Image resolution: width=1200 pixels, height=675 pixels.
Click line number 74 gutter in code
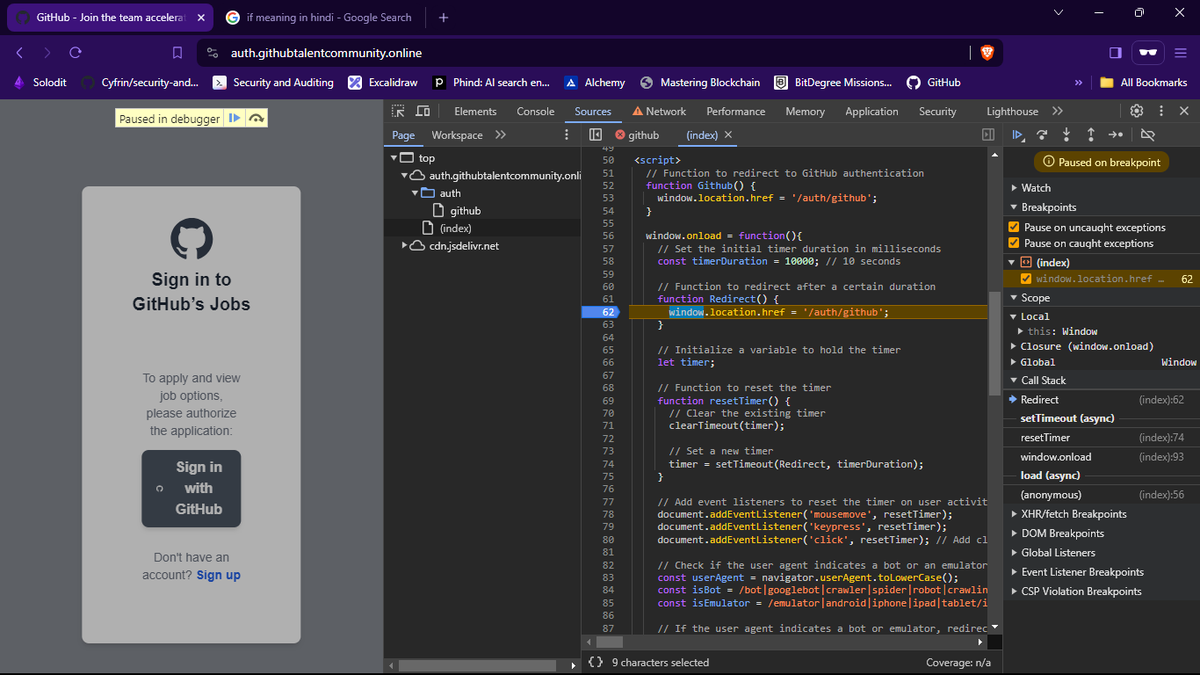[608, 464]
